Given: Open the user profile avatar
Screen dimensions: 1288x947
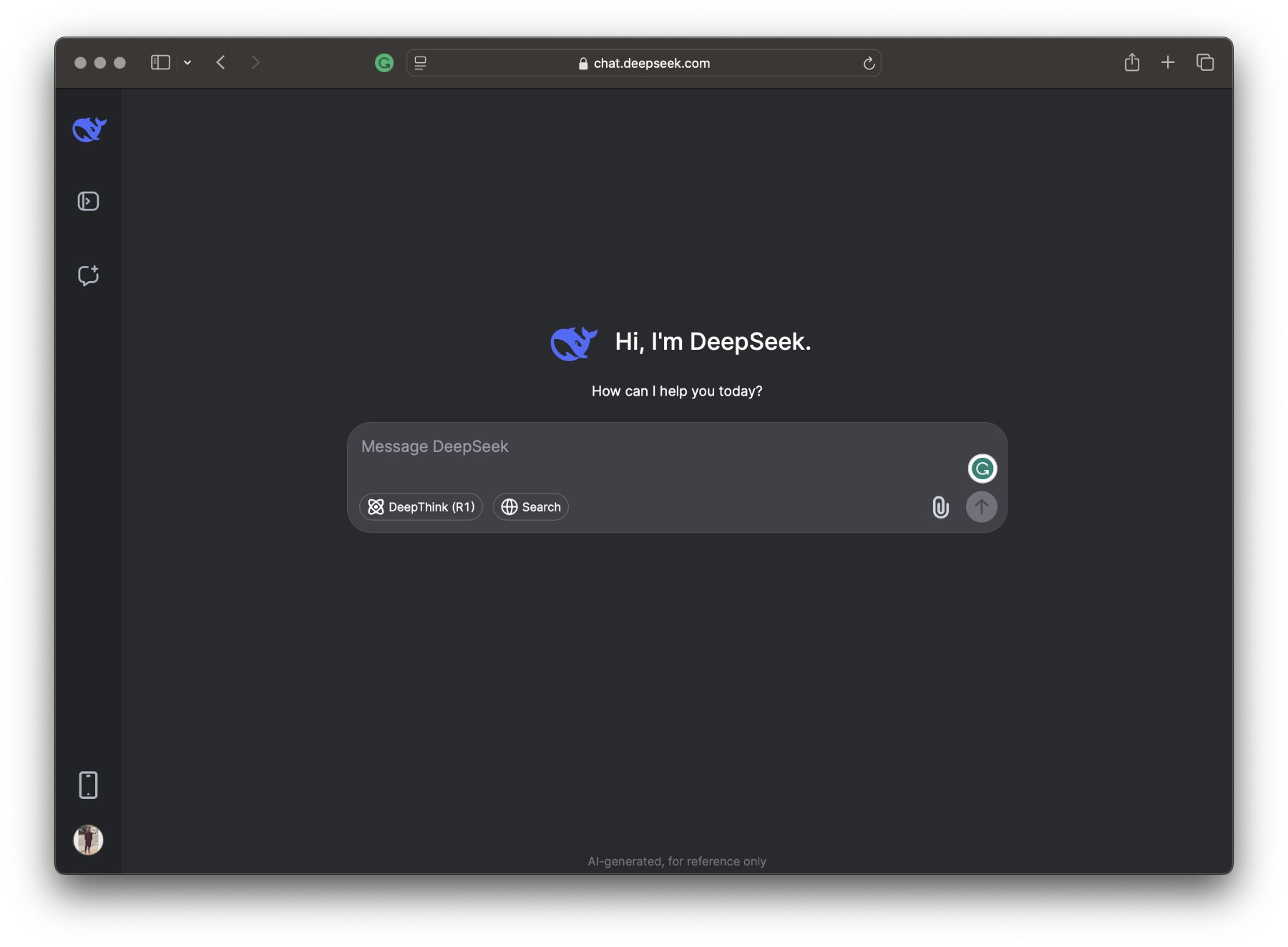Looking at the screenshot, I should (88, 840).
